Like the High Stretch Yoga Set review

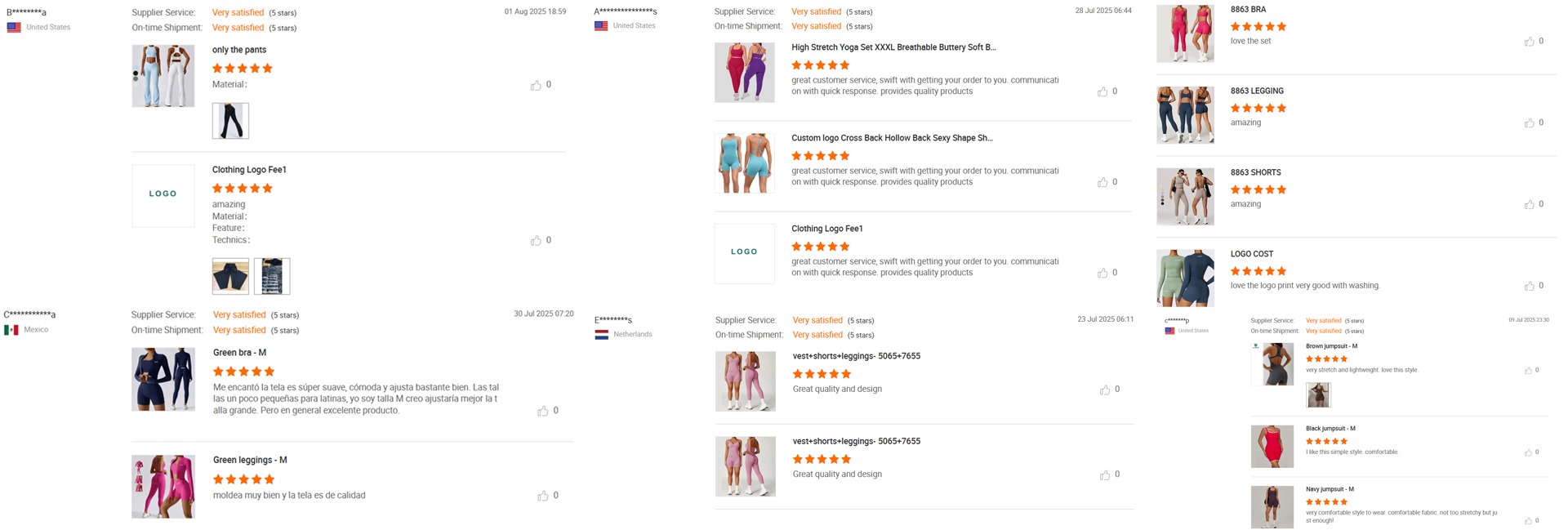pyautogui.click(x=1102, y=91)
